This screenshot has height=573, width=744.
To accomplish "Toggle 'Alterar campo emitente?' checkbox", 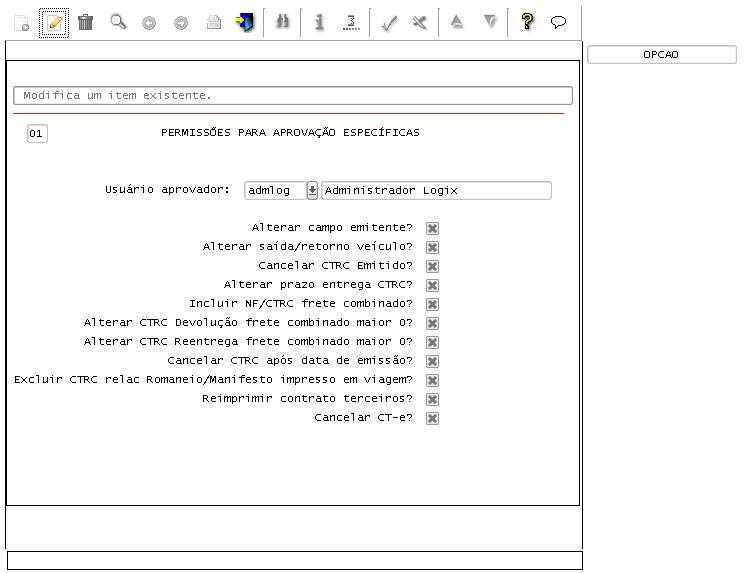I will (432, 228).
